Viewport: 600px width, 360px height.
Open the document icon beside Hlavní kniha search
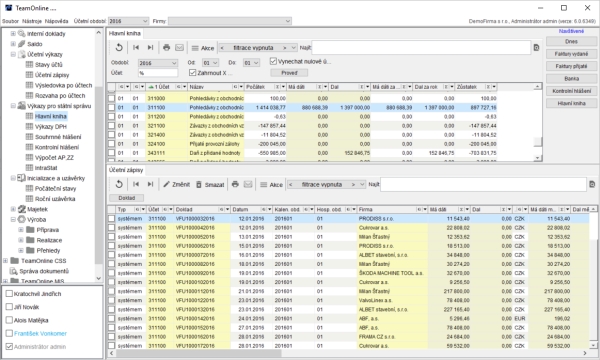(536, 47)
